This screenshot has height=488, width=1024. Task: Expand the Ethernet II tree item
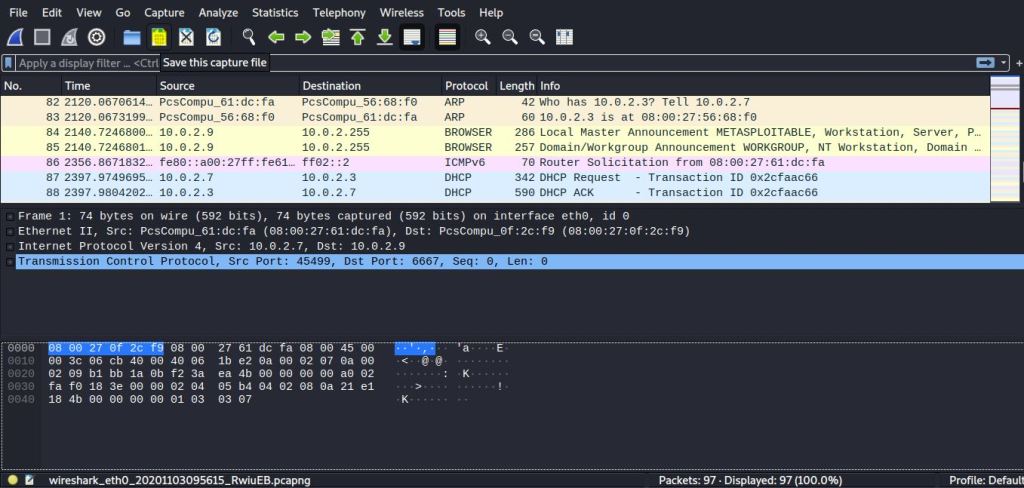tap(9, 231)
